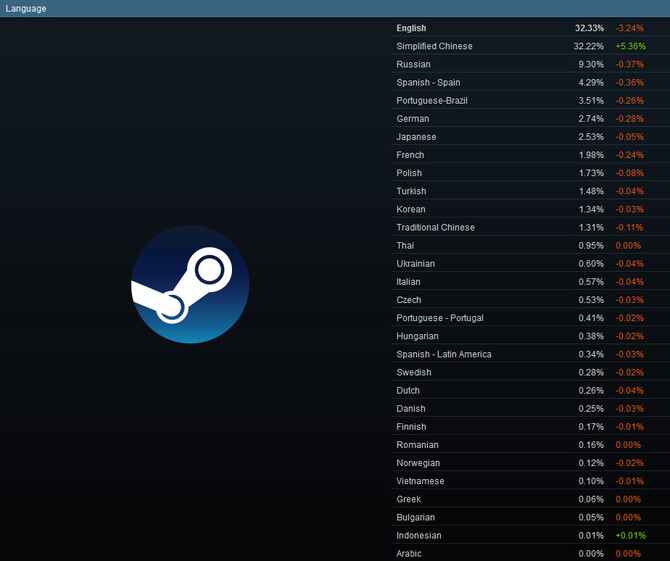Select the Thai language row
This screenshot has height=561, width=670.
coord(530,245)
